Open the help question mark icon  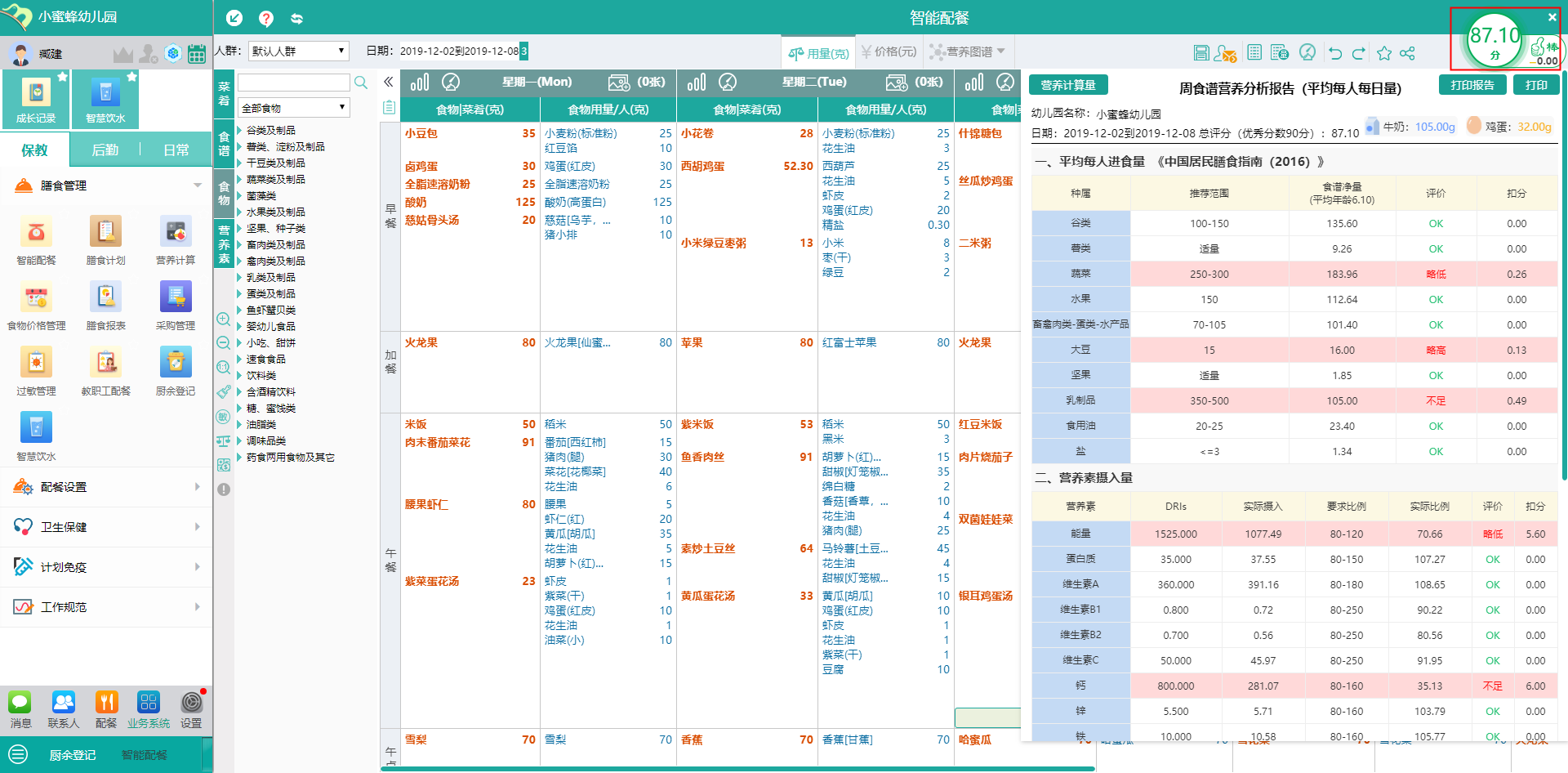point(266,18)
